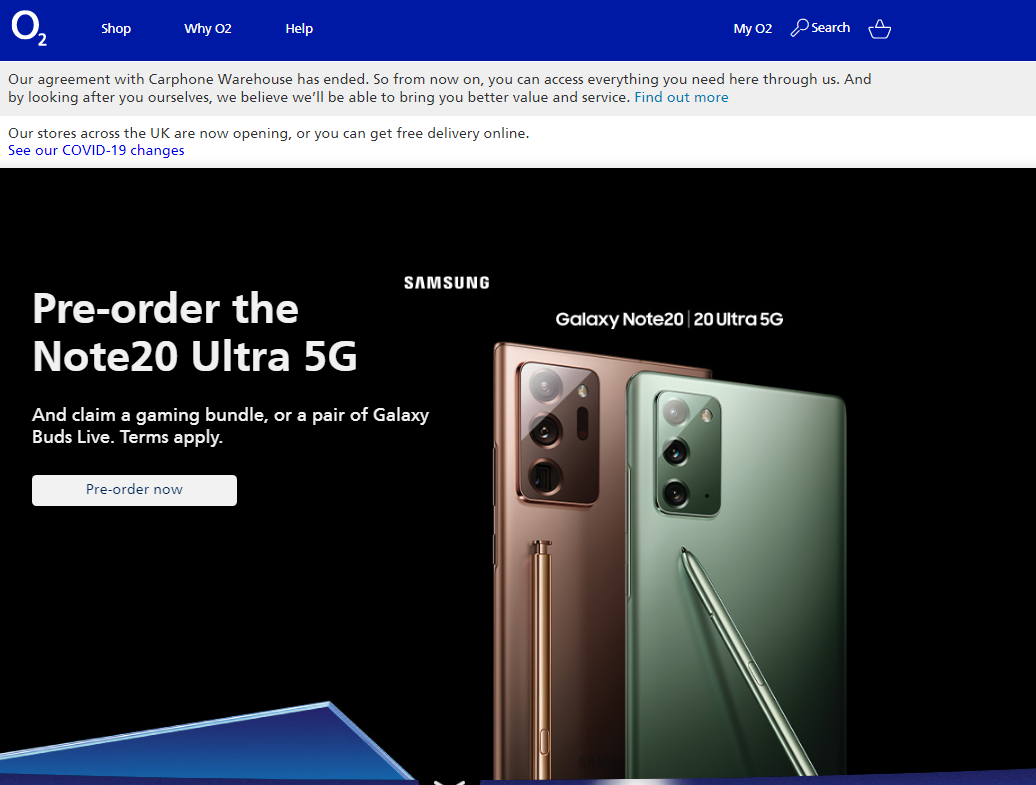Click the down chevron below the banner
The width and height of the screenshot is (1036, 785).
(449, 782)
